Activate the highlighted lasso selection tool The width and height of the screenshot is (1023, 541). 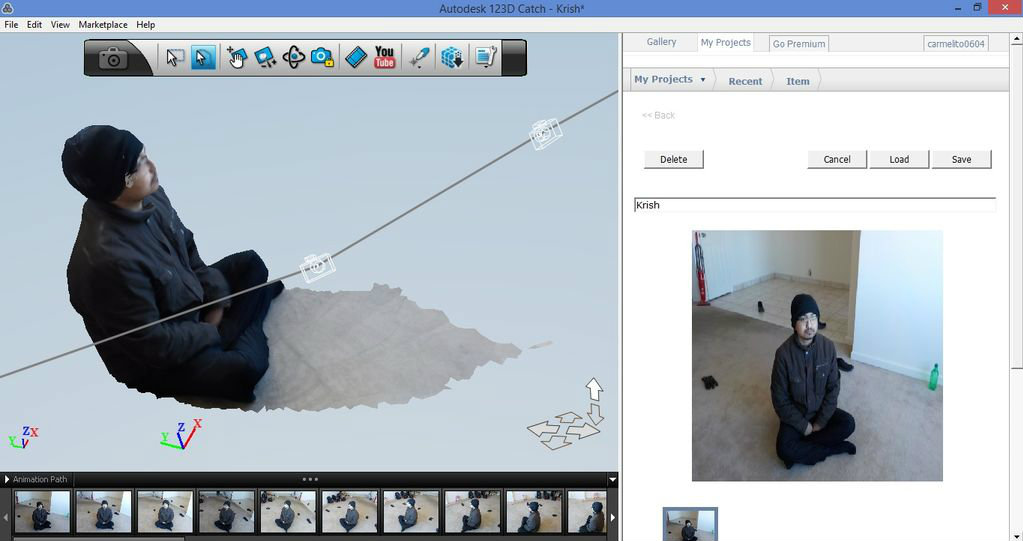[x=202, y=57]
